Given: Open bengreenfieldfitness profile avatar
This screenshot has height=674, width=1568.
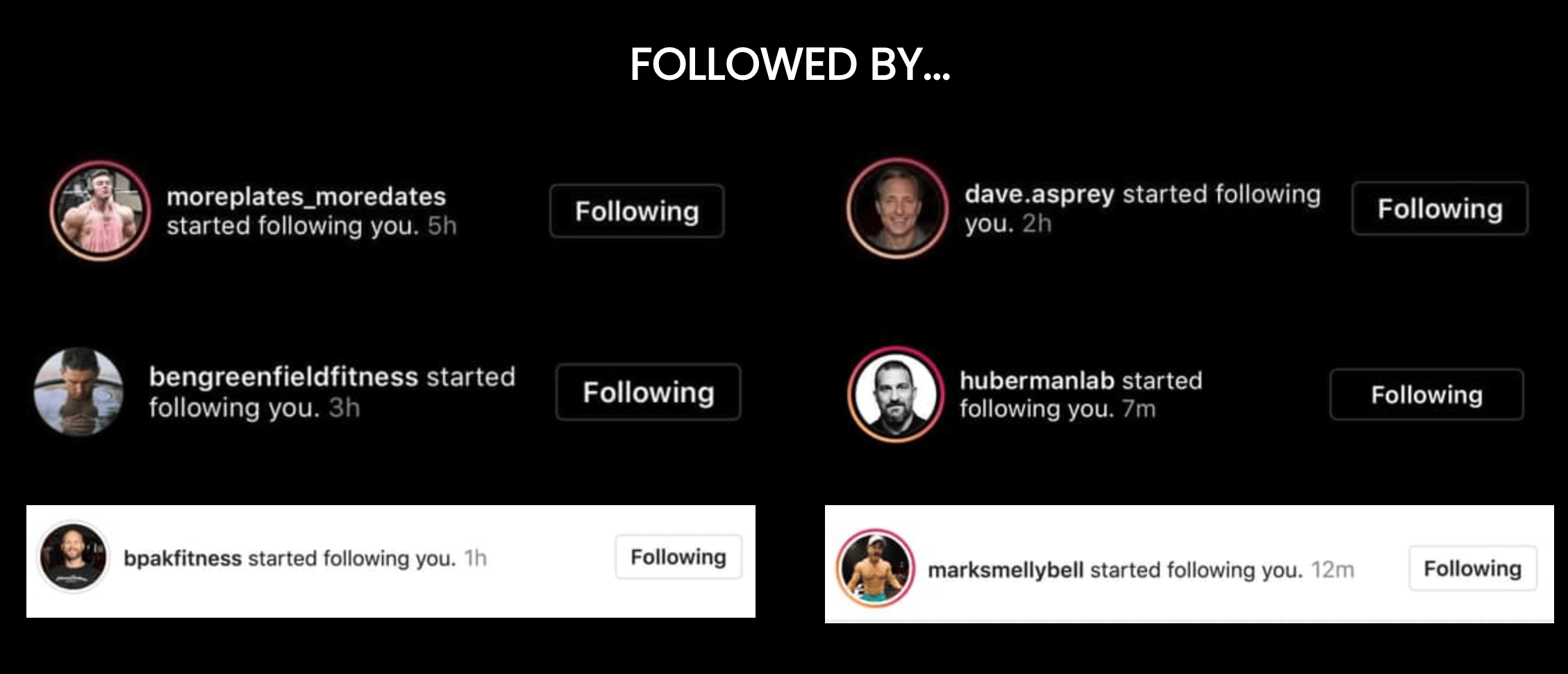Looking at the screenshot, I should 78,392.
